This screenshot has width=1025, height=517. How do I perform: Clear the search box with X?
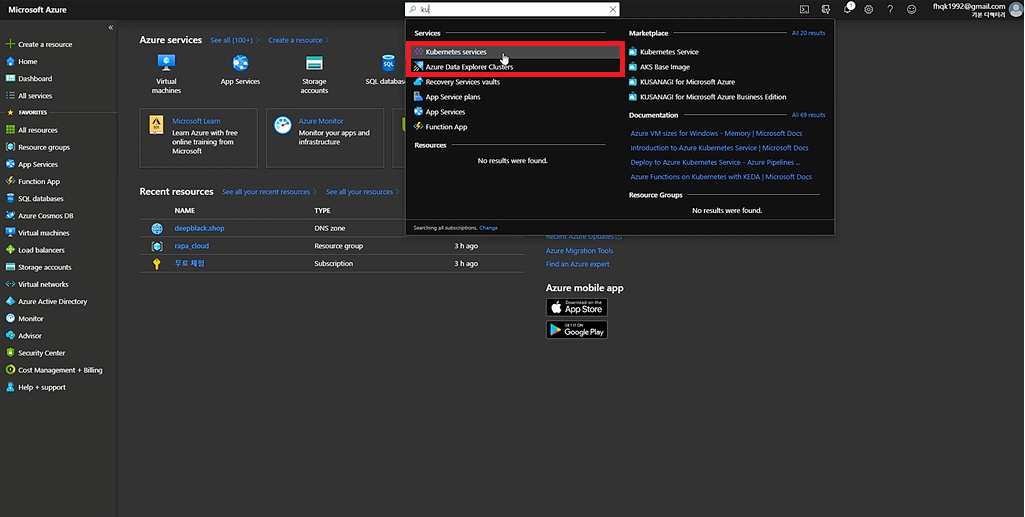613,9
